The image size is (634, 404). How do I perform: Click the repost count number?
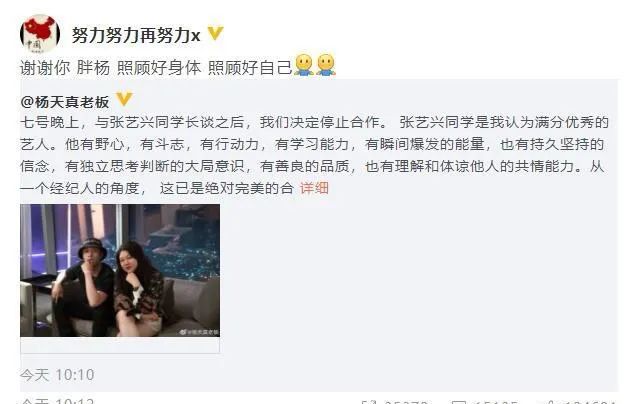pos(406,402)
